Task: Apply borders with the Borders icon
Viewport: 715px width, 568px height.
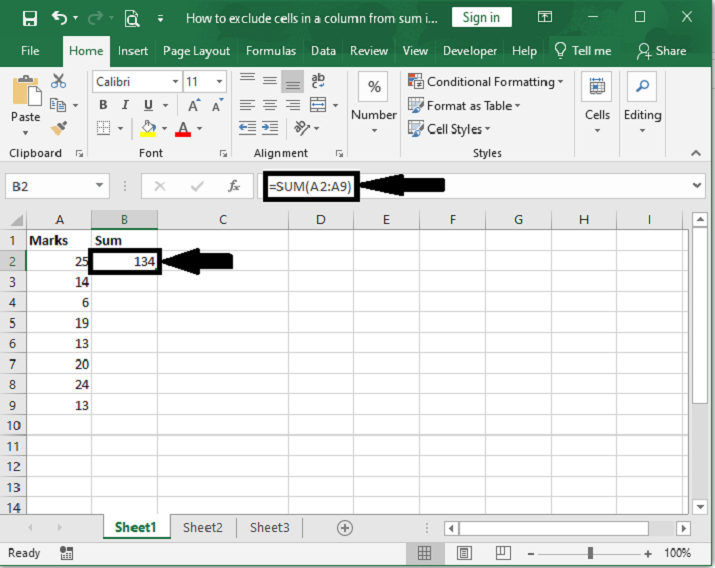Action: pos(104,128)
